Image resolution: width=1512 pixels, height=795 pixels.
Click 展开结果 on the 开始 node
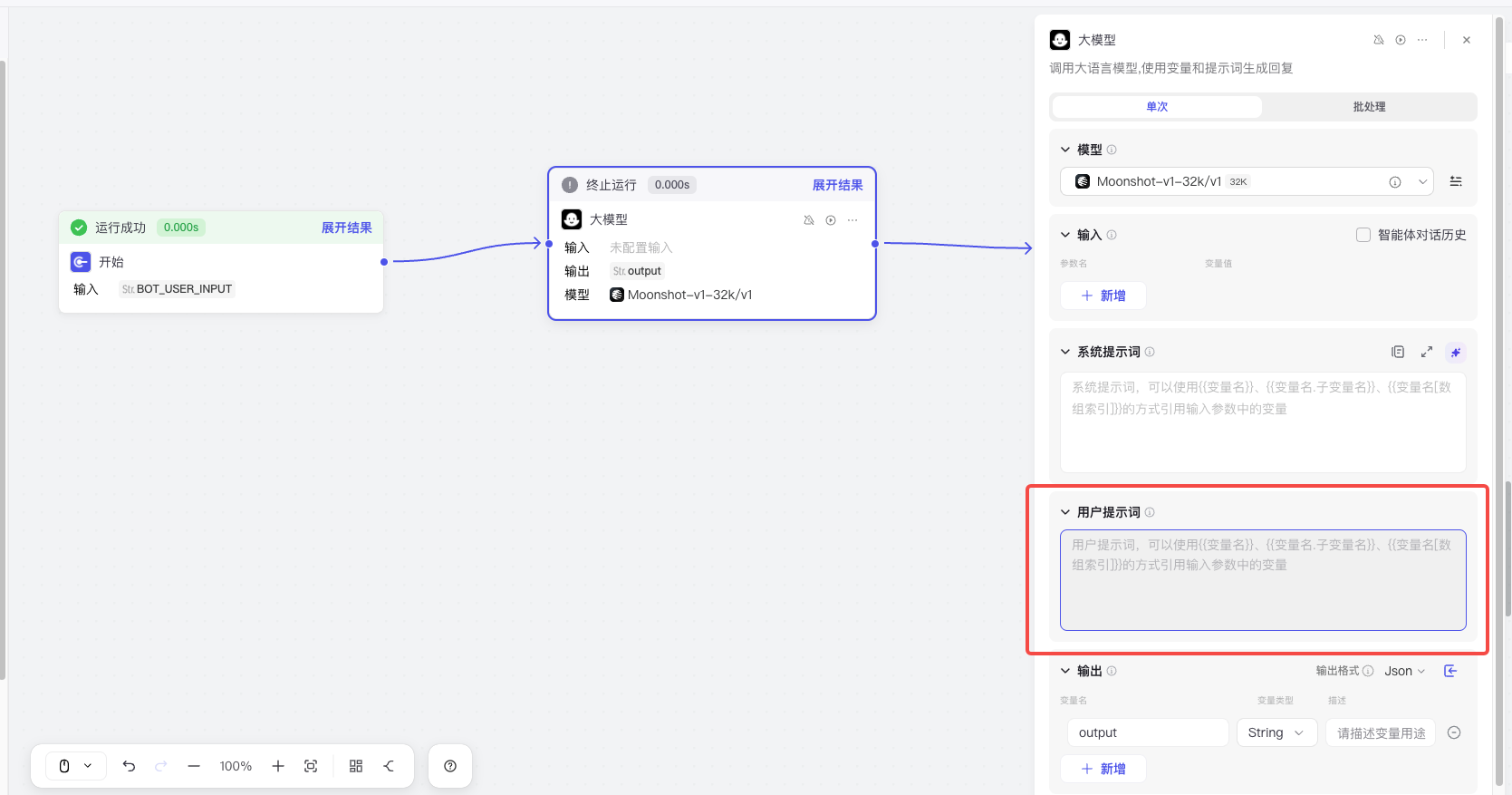point(346,228)
